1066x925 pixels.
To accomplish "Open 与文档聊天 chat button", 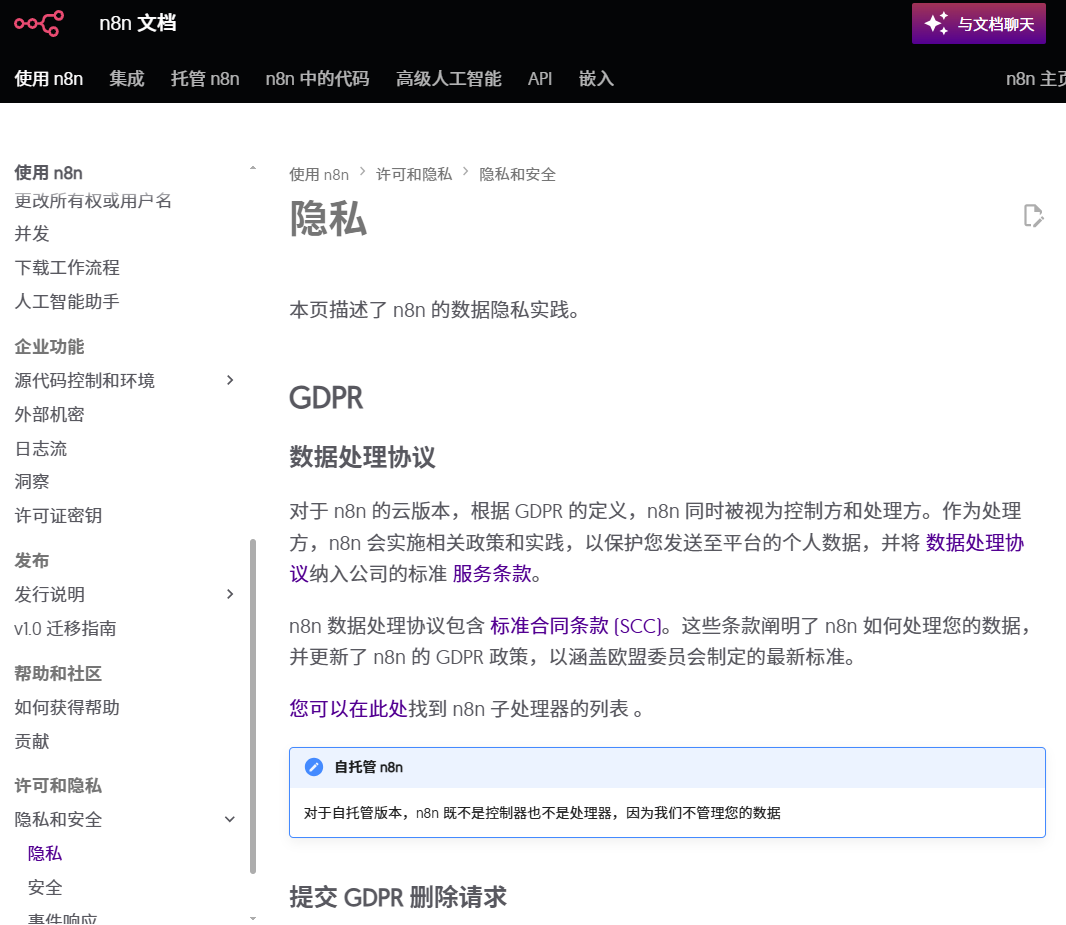I will click(978, 24).
